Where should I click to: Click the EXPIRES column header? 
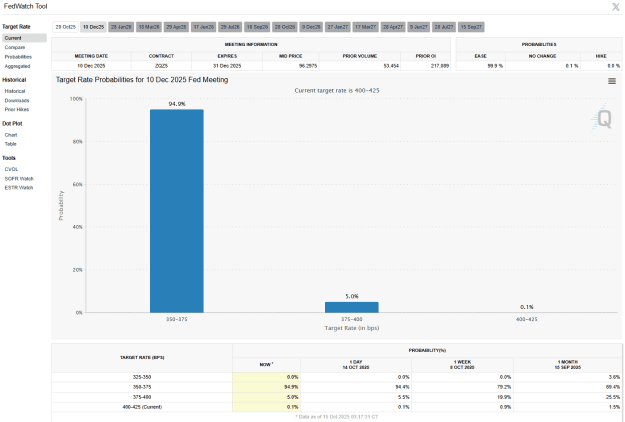click(227, 56)
